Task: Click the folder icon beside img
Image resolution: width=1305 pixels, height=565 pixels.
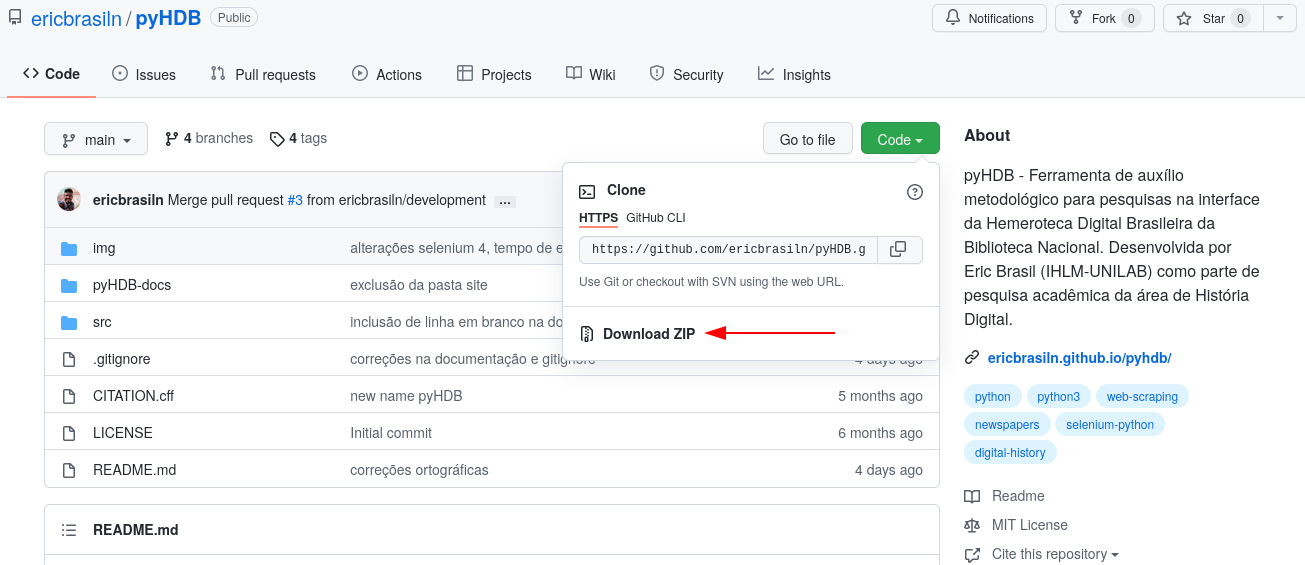Action: pos(69,248)
